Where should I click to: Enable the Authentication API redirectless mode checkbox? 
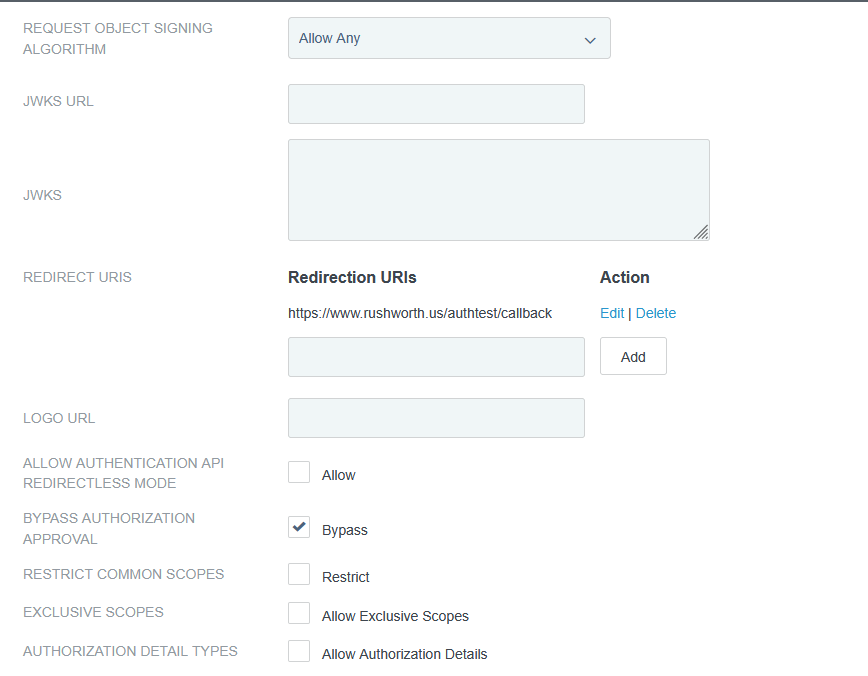click(x=299, y=473)
